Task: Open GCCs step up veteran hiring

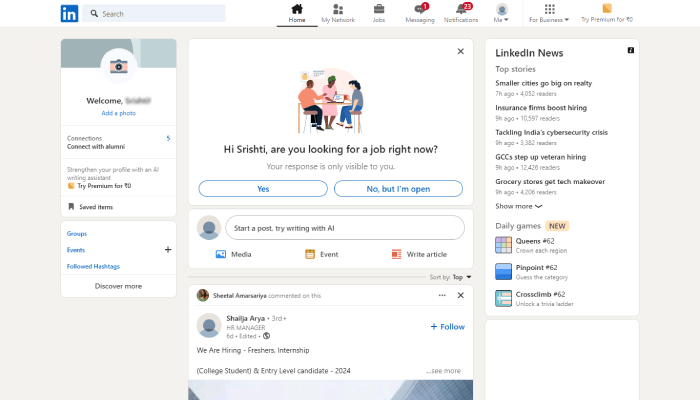Action: click(540, 157)
